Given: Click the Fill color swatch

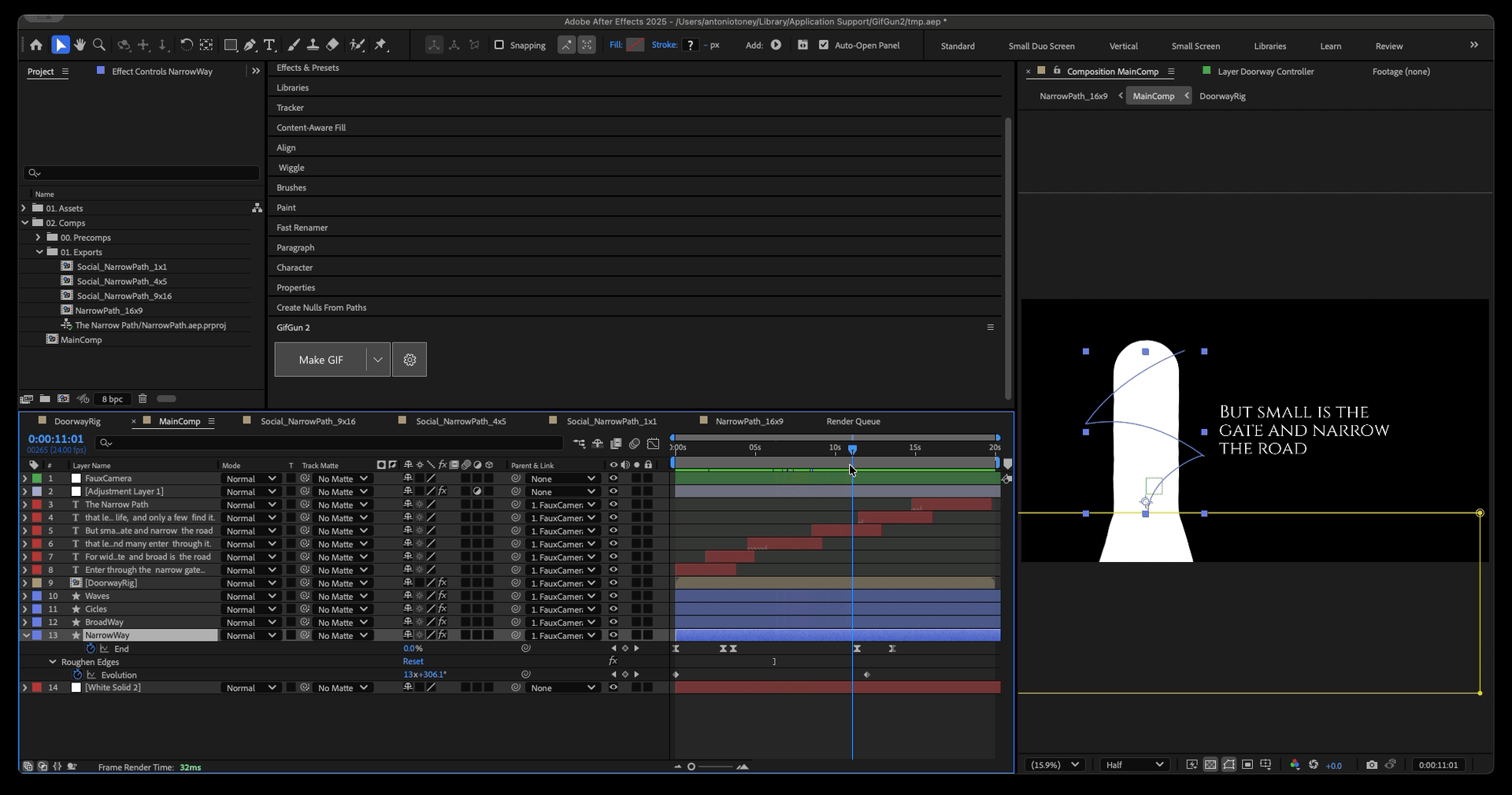Looking at the screenshot, I should coord(635,45).
